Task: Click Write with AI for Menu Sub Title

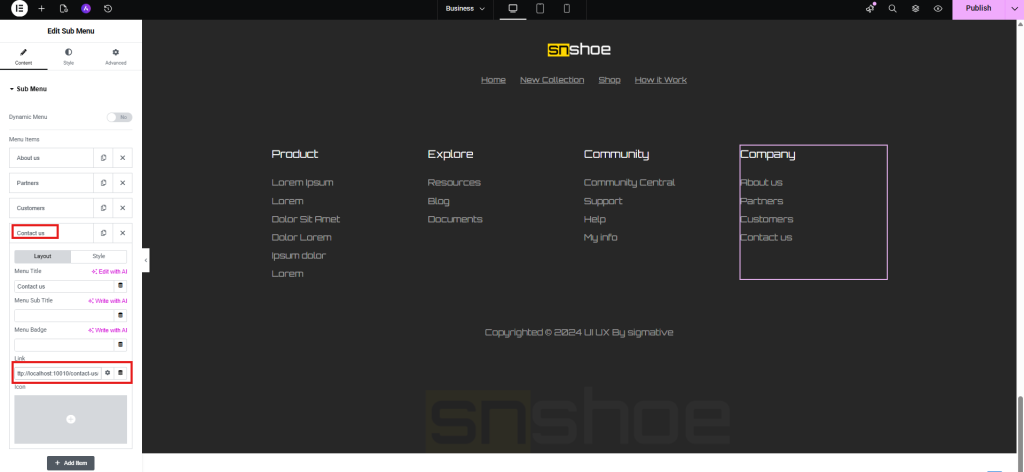Action: pos(108,301)
